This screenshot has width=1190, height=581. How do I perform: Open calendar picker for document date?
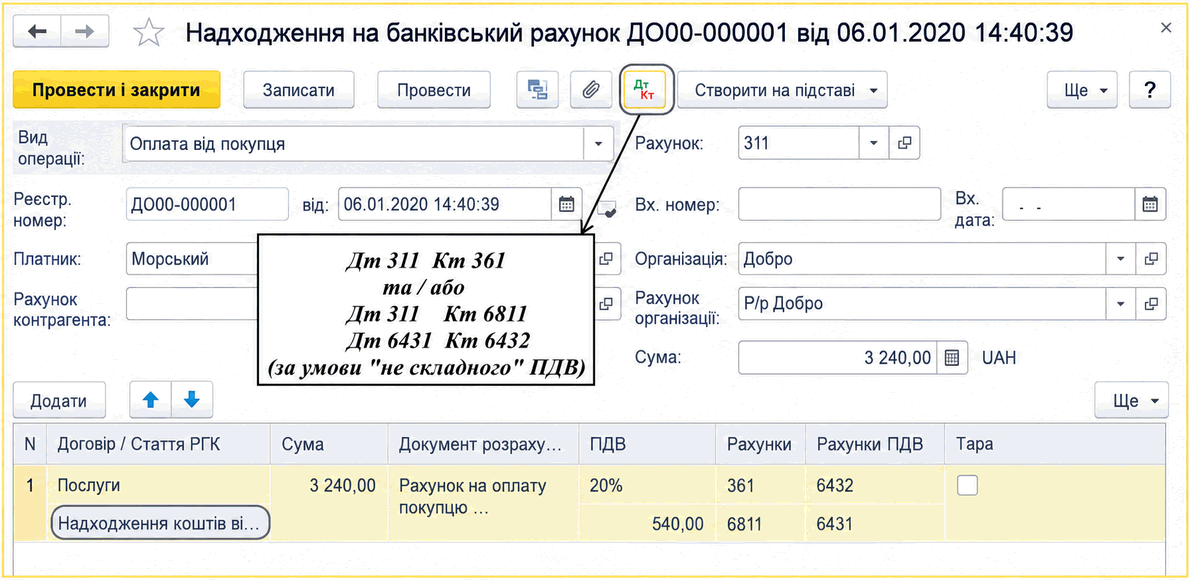pos(566,204)
